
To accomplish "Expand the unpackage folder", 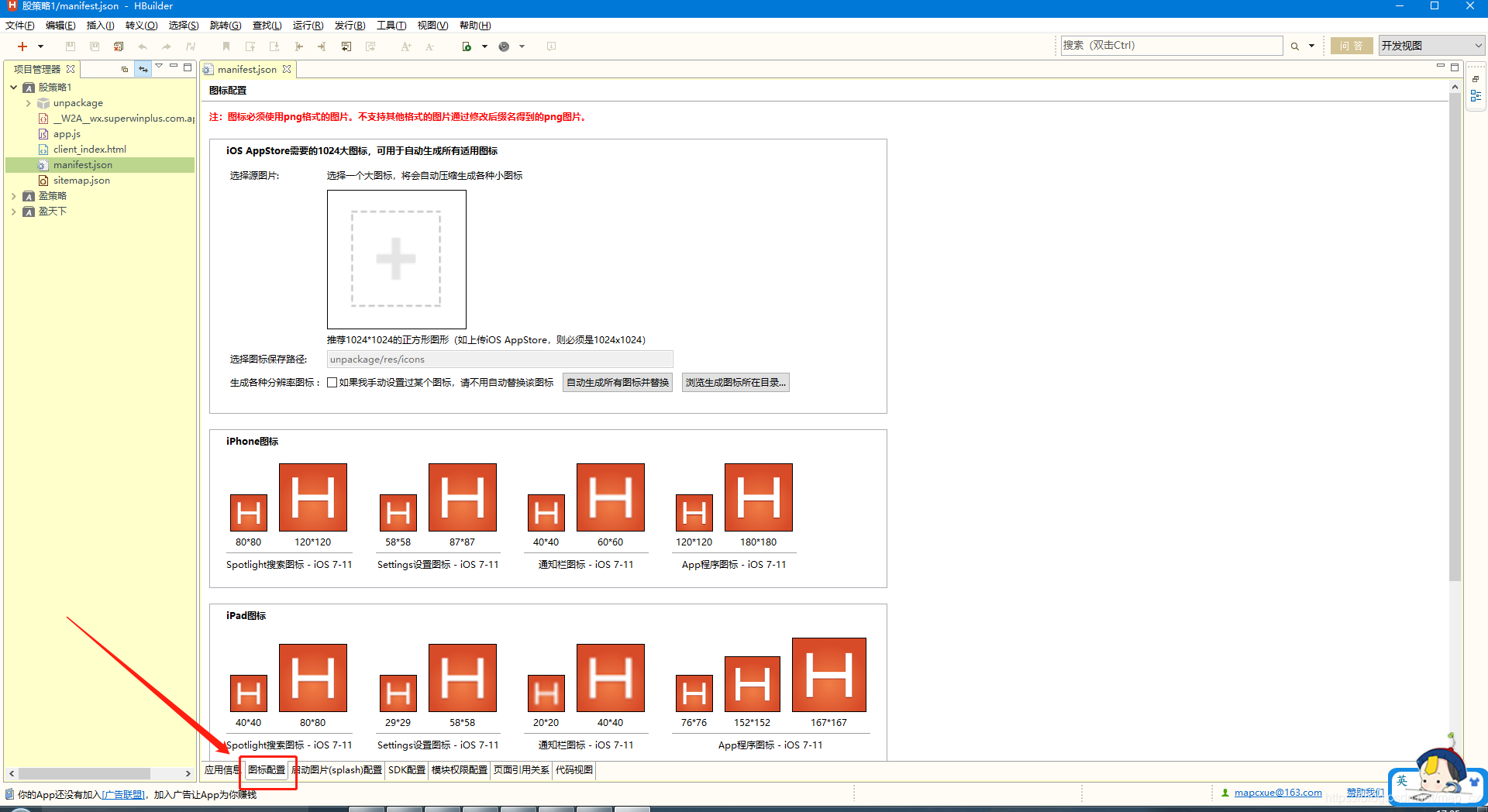I will point(28,103).
